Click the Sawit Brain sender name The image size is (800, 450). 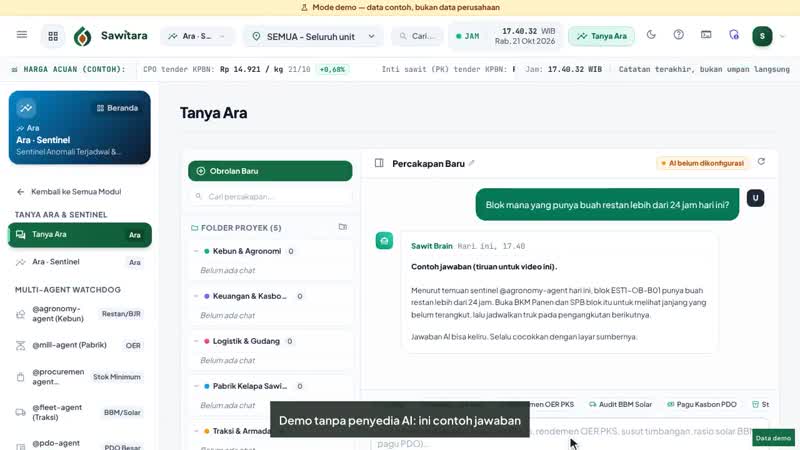click(x=432, y=246)
